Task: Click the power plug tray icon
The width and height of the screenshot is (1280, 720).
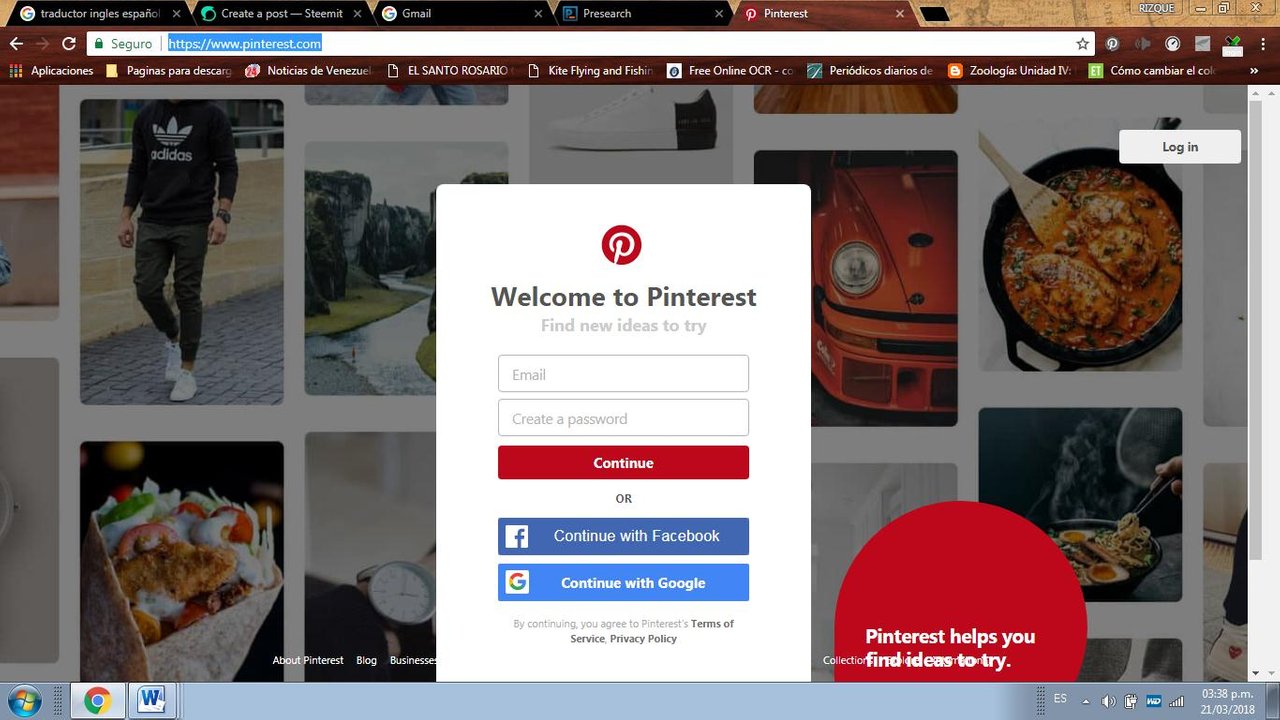Action: click(1131, 701)
